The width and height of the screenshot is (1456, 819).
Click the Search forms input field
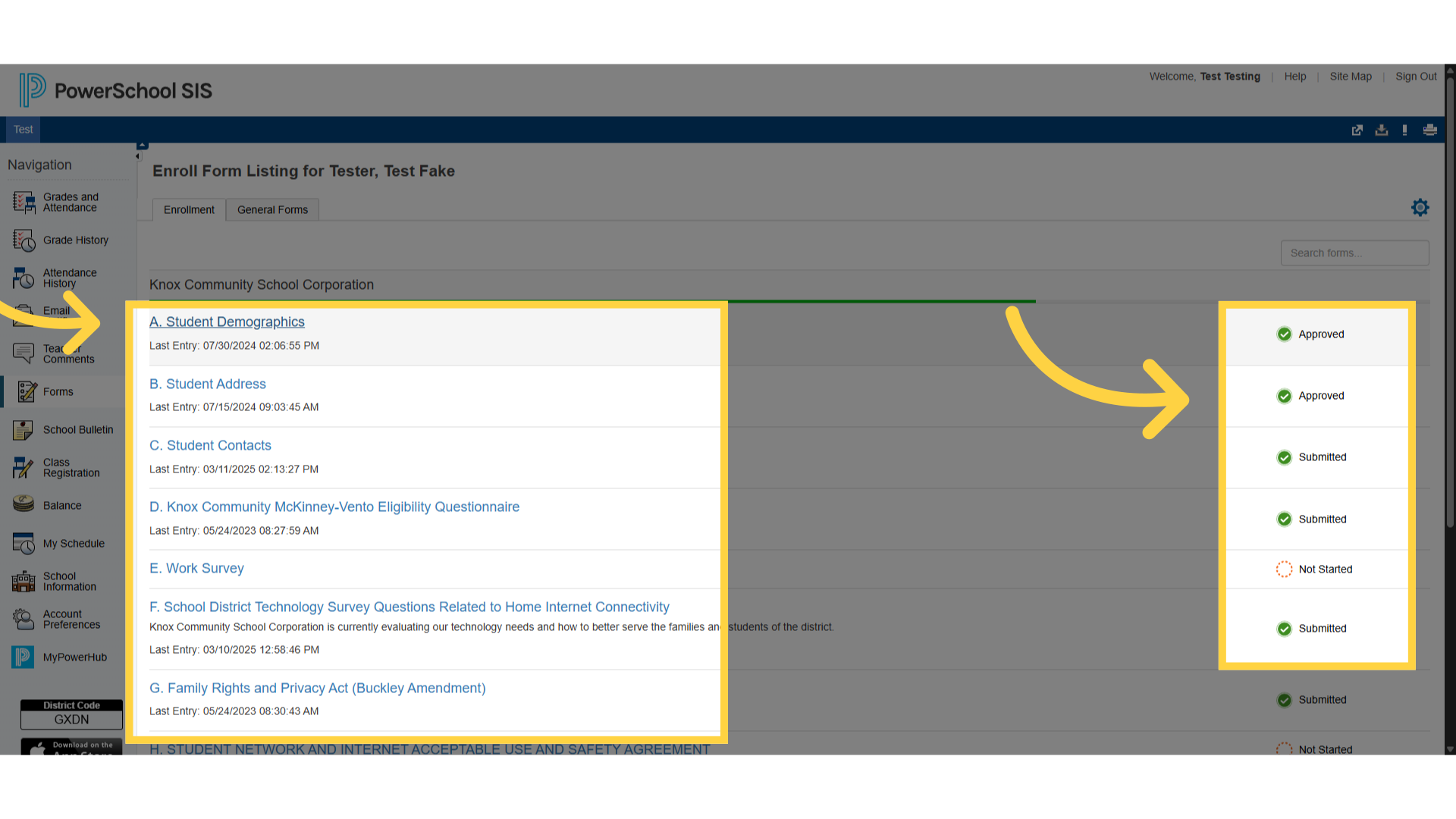coord(1354,253)
